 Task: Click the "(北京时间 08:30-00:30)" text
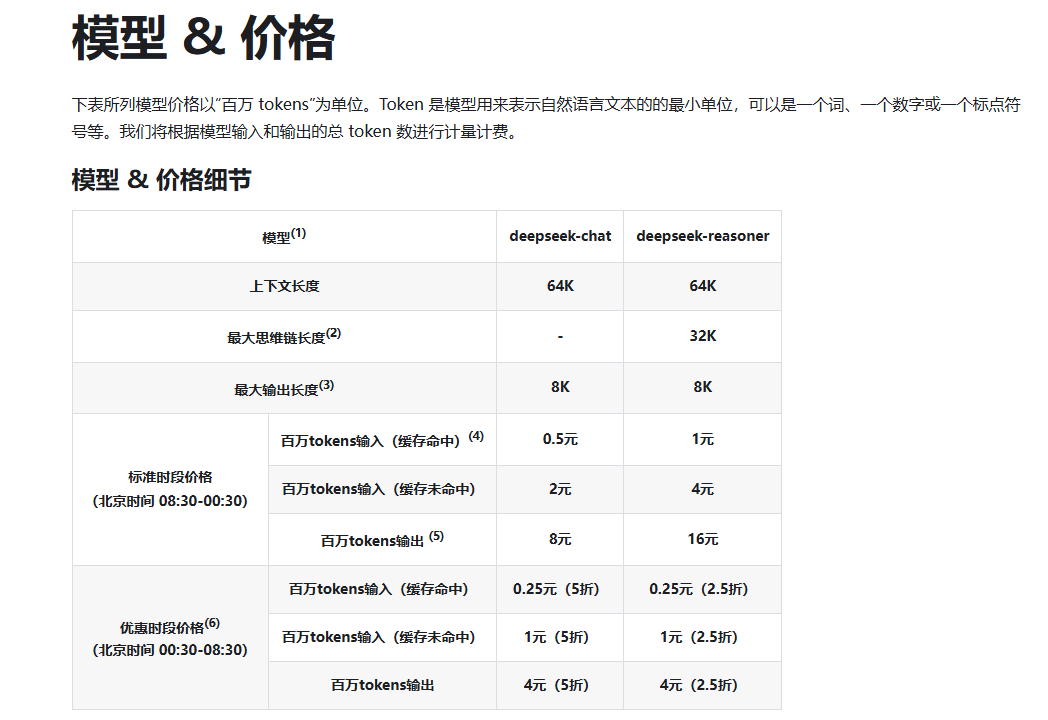170,501
